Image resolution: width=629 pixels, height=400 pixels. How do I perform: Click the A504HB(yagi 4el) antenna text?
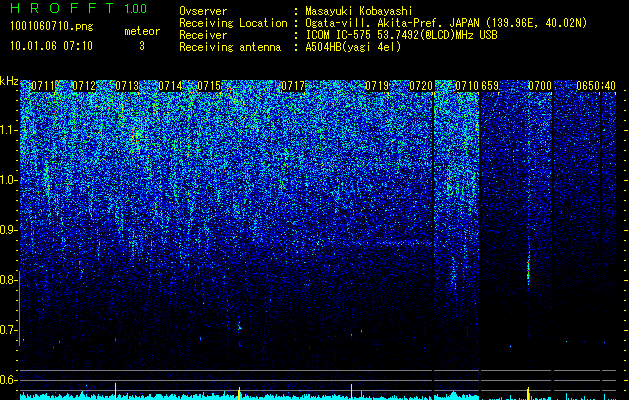(353, 47)
